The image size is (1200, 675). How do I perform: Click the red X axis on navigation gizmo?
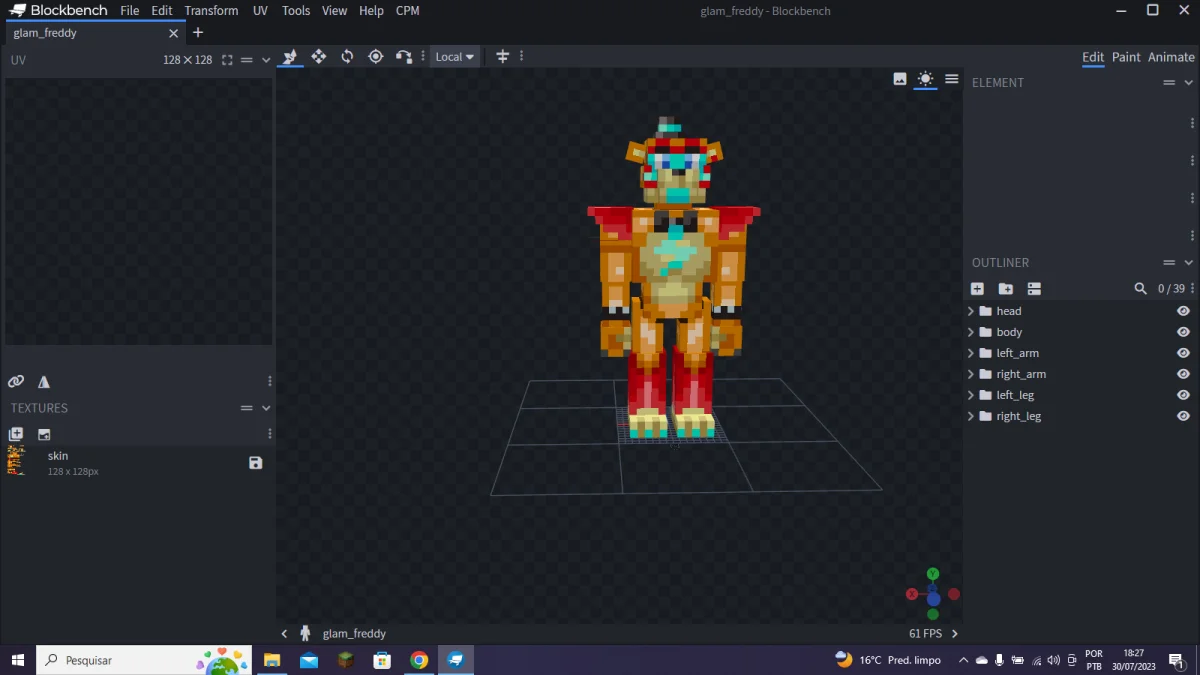pyautogui.click(x=911, y=594)
